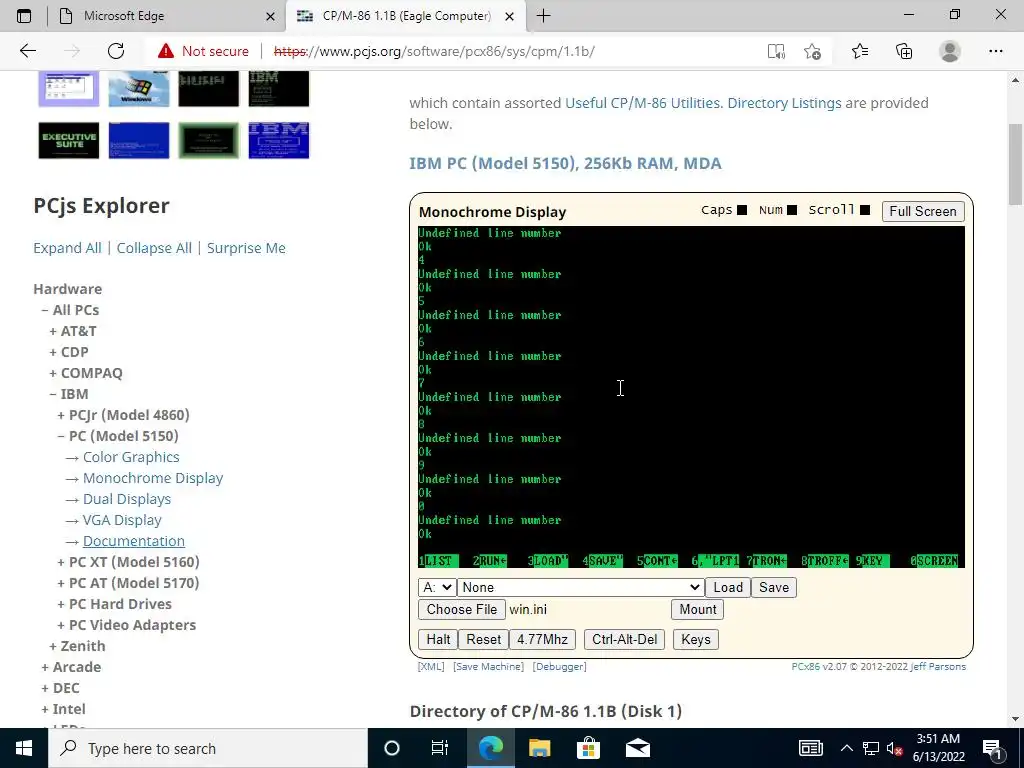Image resolution: width=1024 pixels, height=768 pixels.
Task: Switch to the Microsoft Edge tab
Action: point(167,16)
